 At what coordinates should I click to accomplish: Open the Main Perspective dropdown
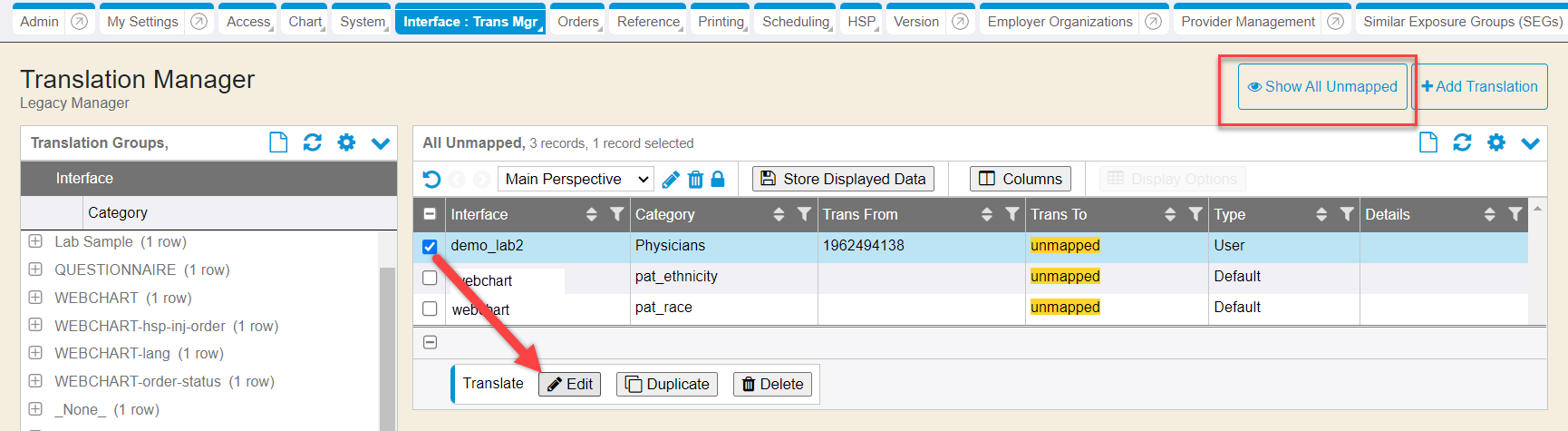coord(576,179)
